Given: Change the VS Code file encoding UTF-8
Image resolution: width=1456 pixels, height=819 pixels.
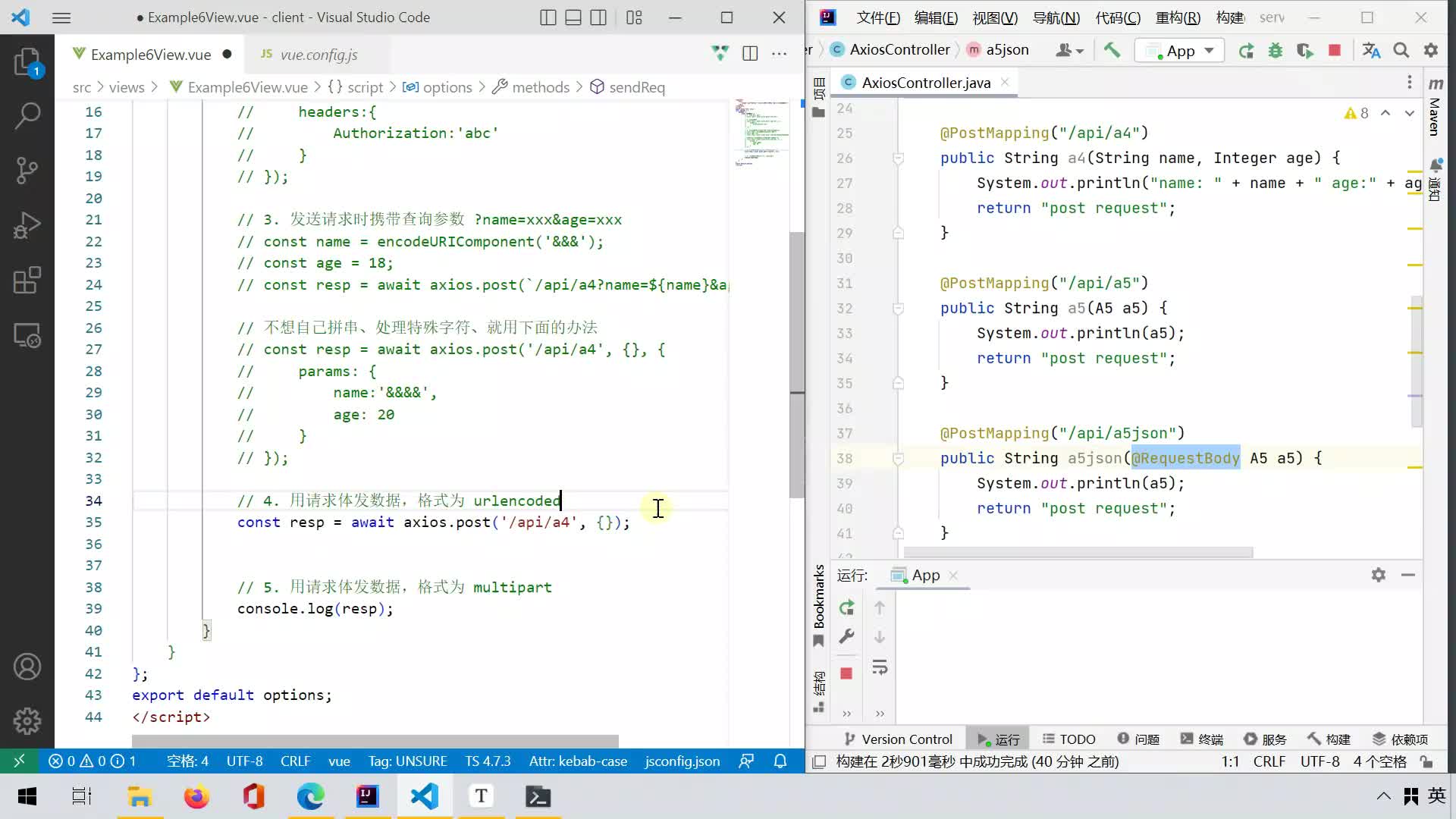Looking at the screenshot, I should (244, 761).
